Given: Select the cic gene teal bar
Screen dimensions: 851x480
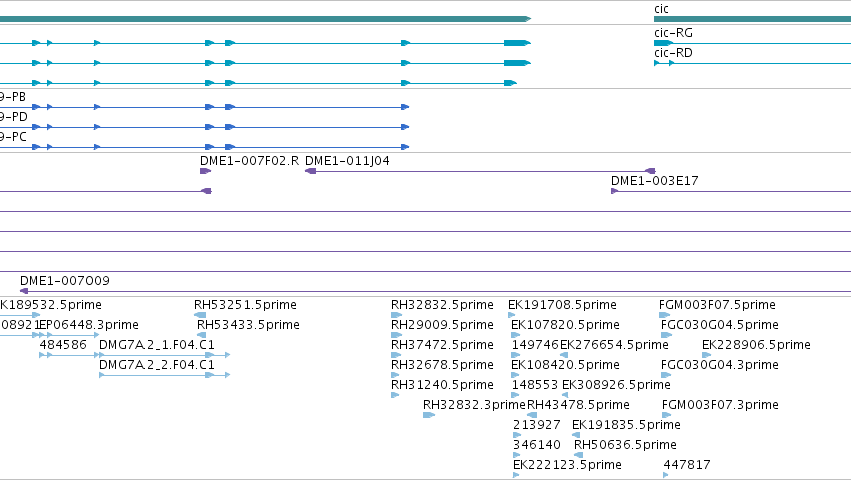Looking at the screenshot, I should point(752,19).
